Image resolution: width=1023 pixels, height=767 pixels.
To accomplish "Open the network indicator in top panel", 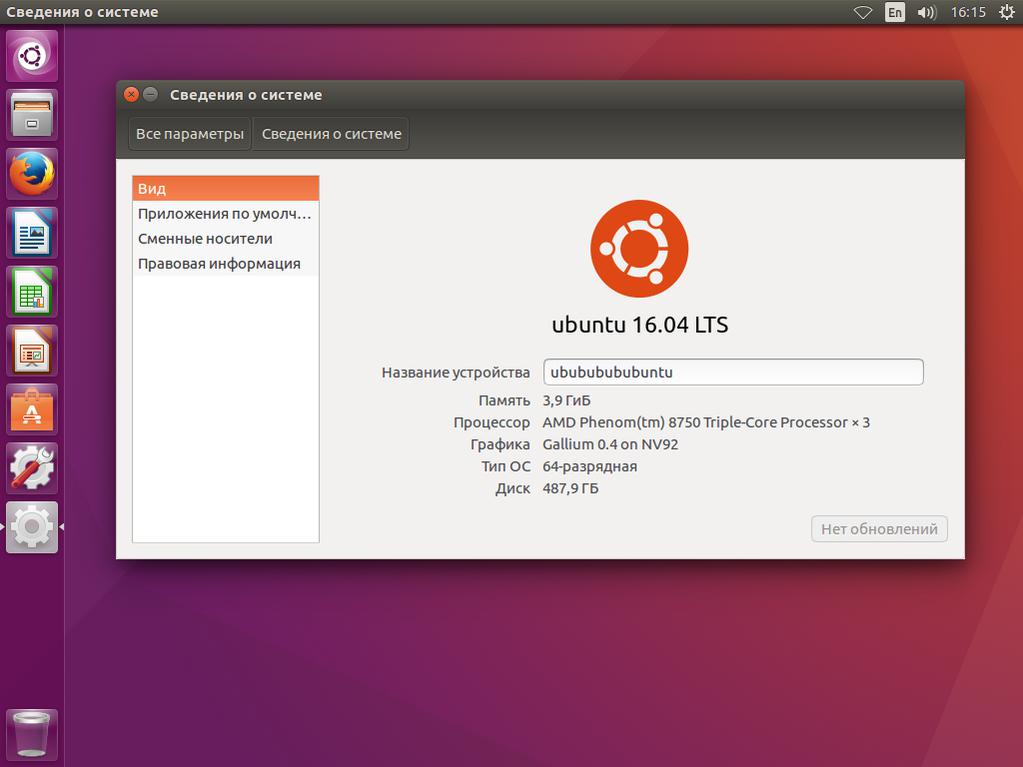I will click(x=863, y=12).
